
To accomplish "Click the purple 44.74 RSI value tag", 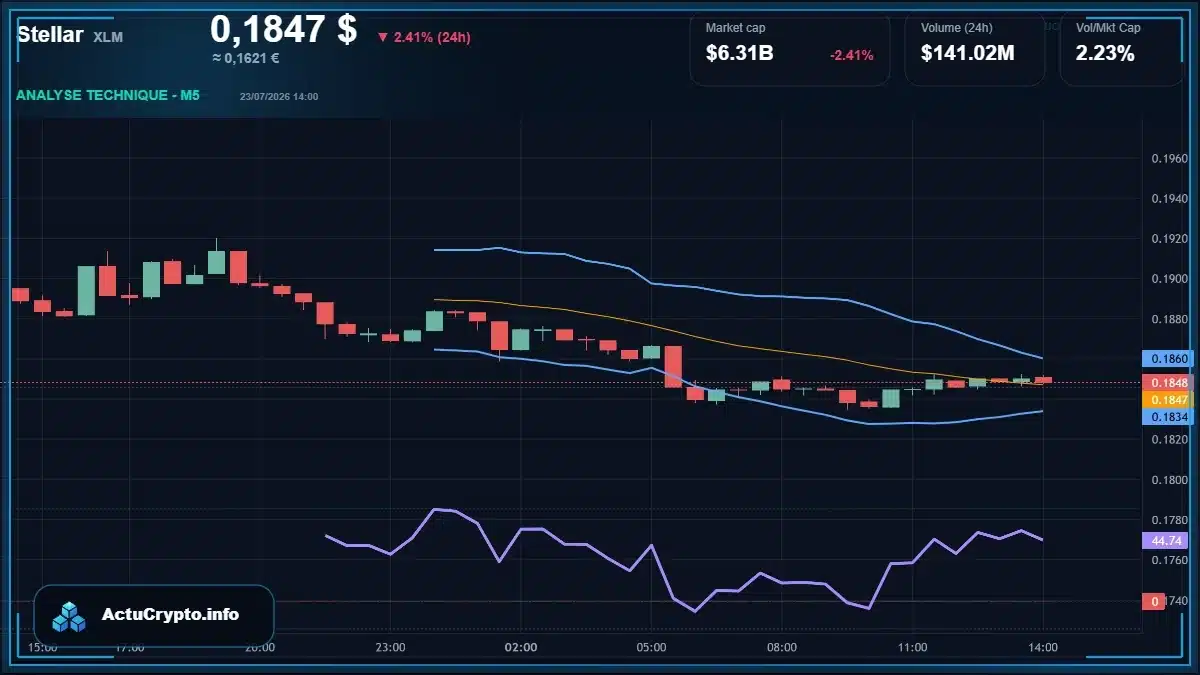I will click(x=1167, y=540).
